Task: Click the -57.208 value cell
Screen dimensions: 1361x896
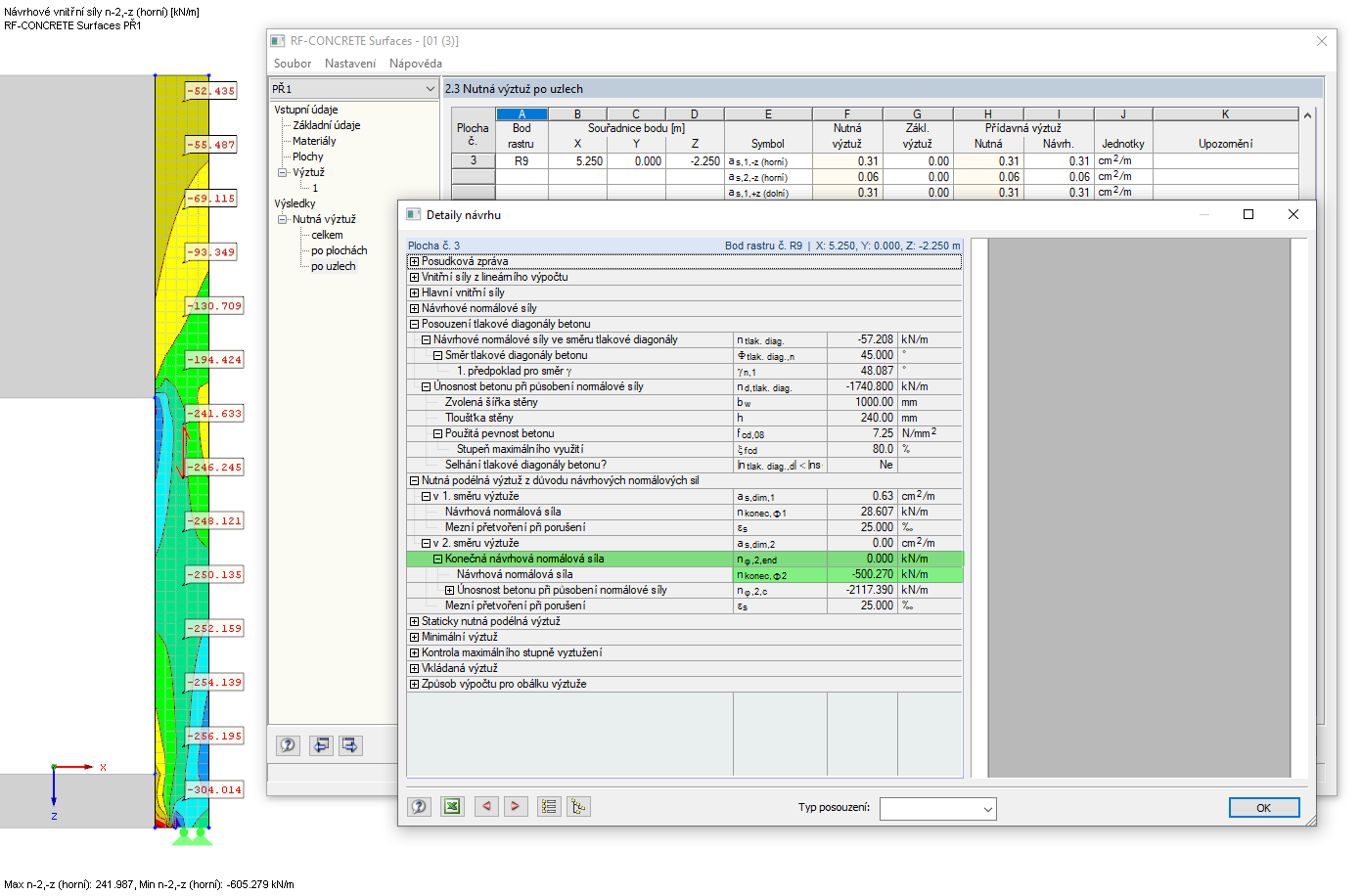Action: (862, 339)
